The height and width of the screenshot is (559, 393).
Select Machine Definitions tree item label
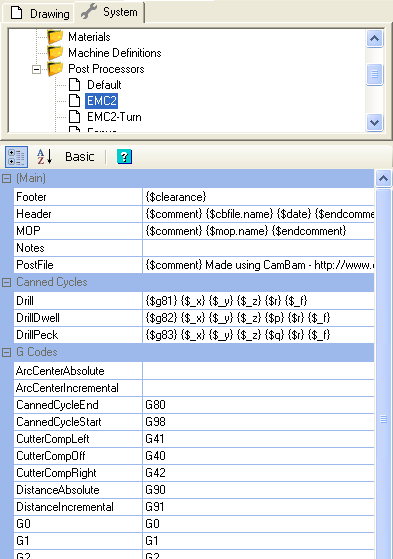pos(114,53)
